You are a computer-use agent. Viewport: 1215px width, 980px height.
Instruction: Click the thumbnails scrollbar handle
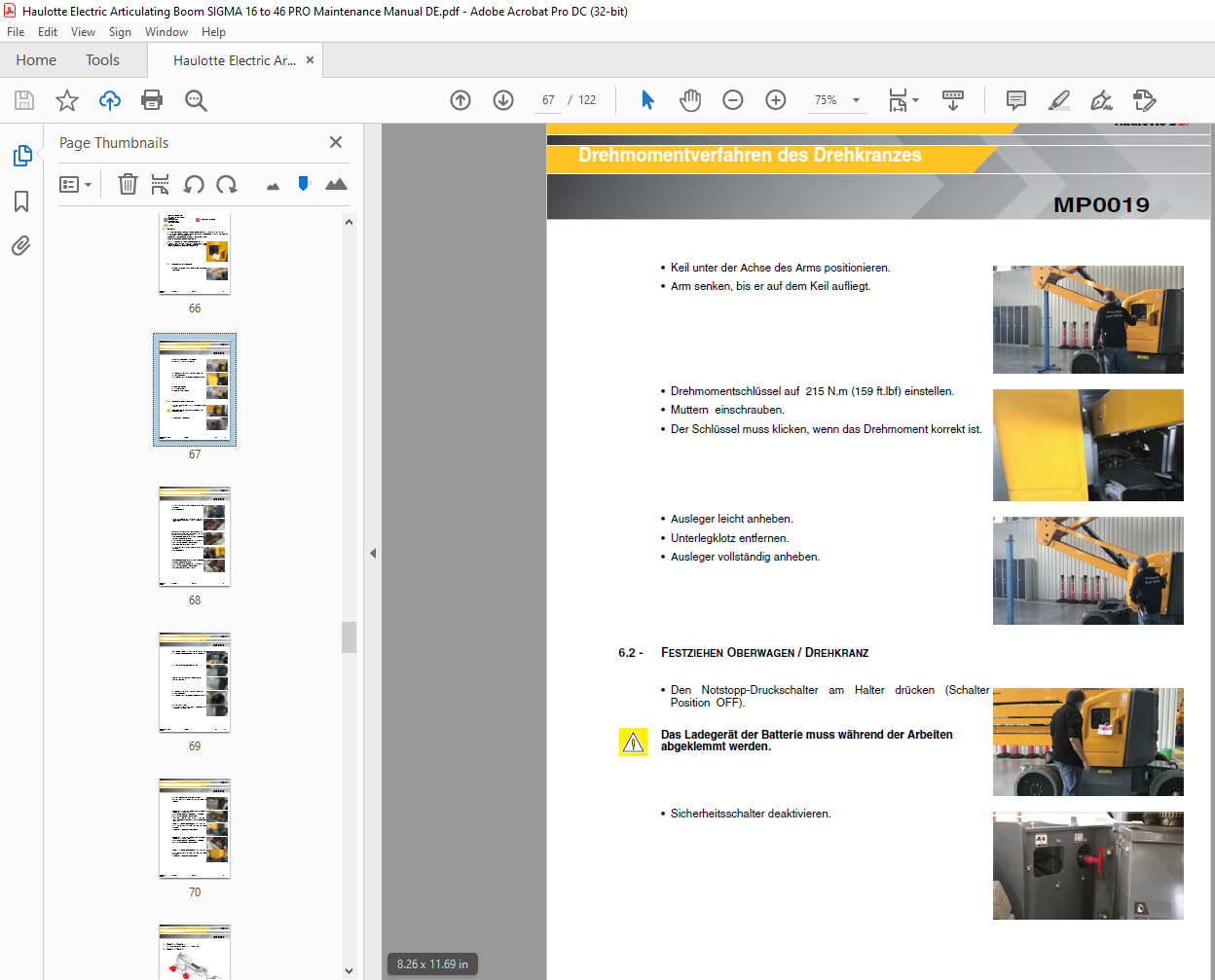(x=349, y=637)
